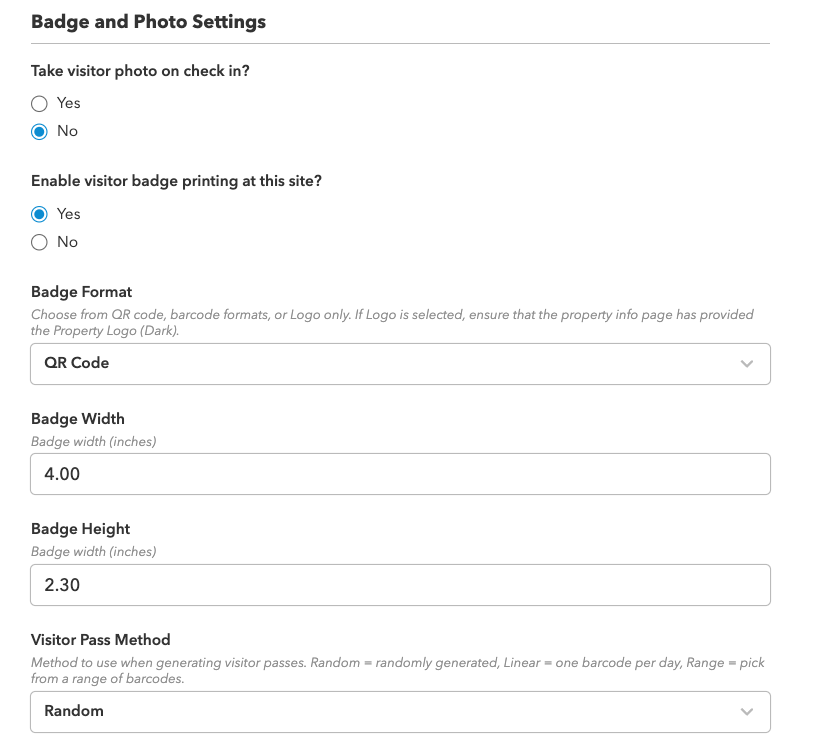Open the Visitor Pass Method dropdown showing Random

(x=400, y=712)
